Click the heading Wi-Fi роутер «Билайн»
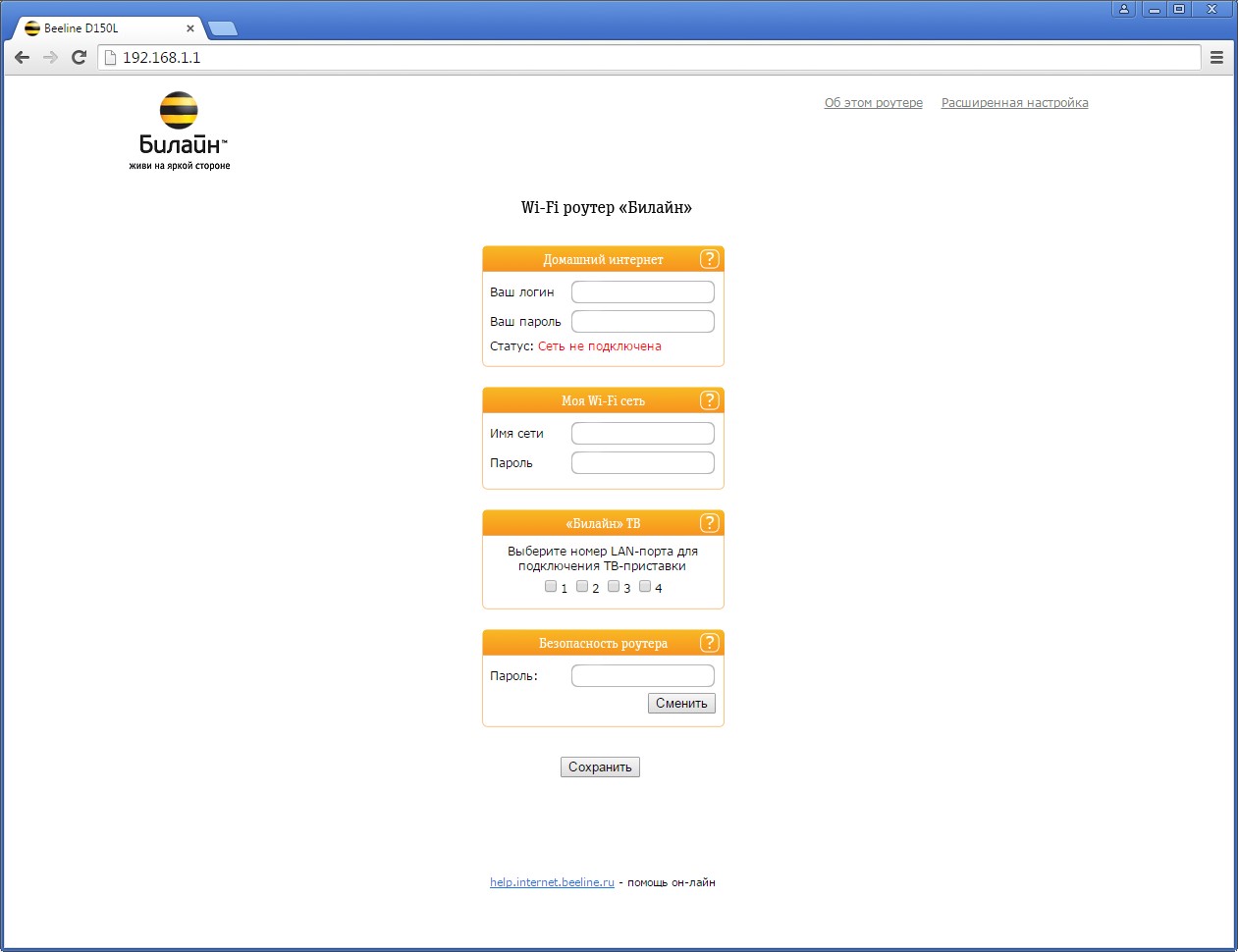The image size is (1238, 952). [x=607, y=207]
